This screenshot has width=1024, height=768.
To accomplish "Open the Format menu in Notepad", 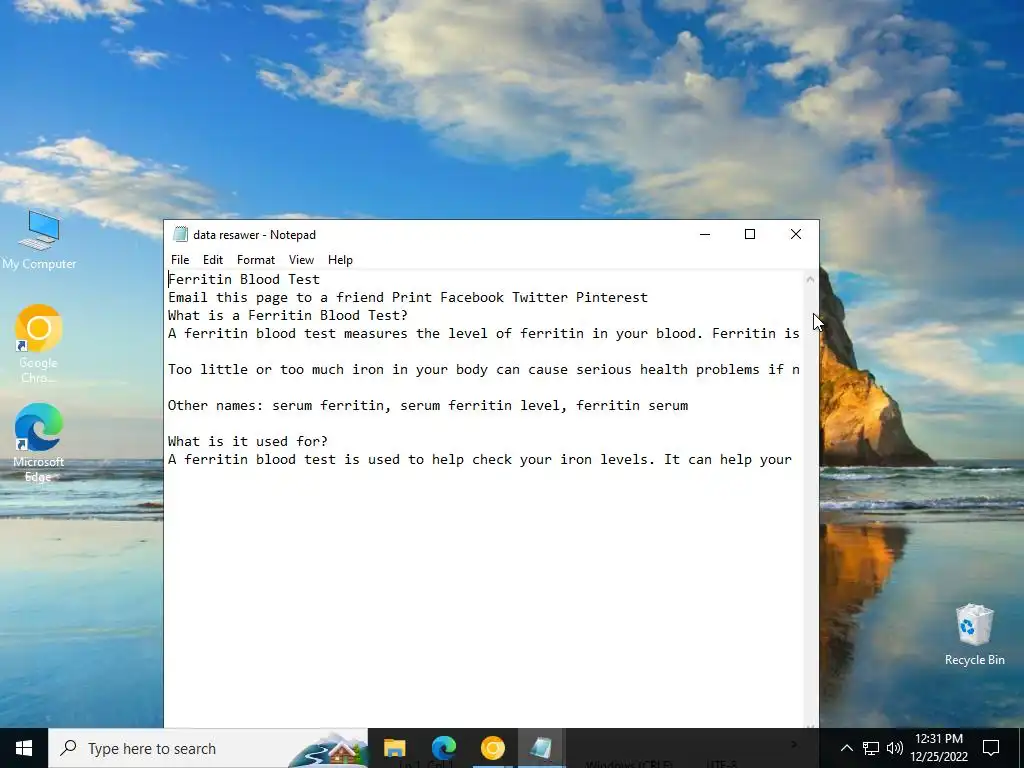I will click(x=255, y=260).
